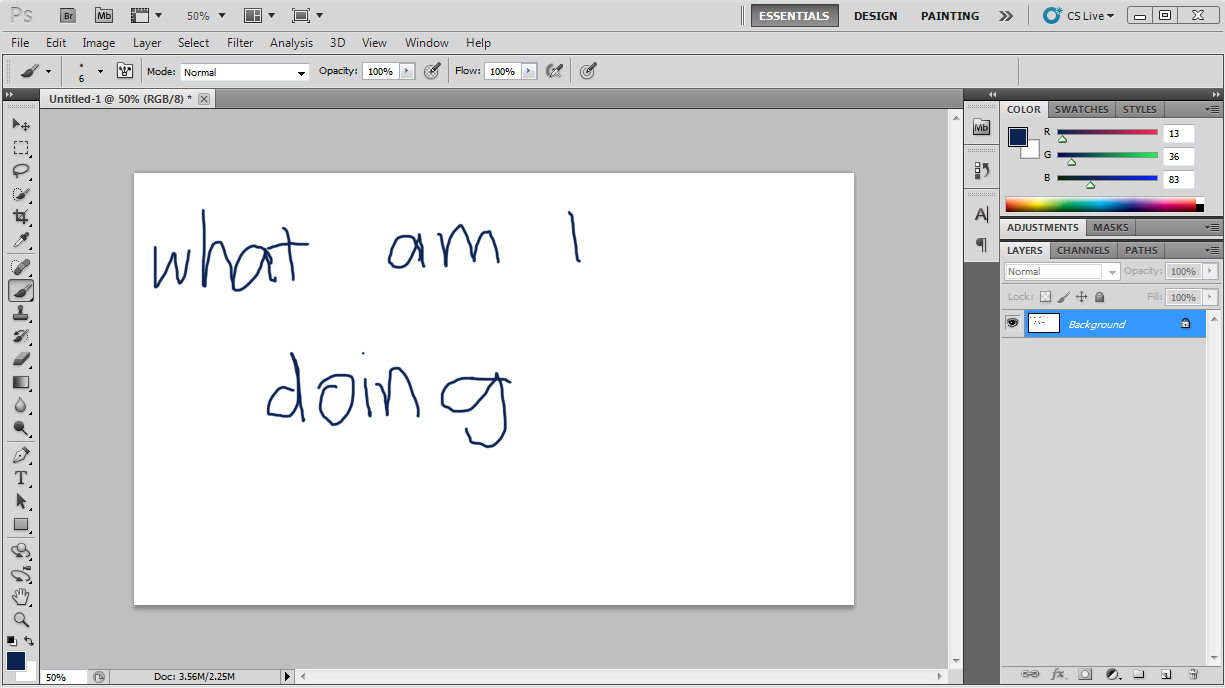The width and height of the screenshot is (1225, 688).
Task: Open the Mini Bridge panel icon in dock
Action: pyautogui.click(x=981, y=127)
